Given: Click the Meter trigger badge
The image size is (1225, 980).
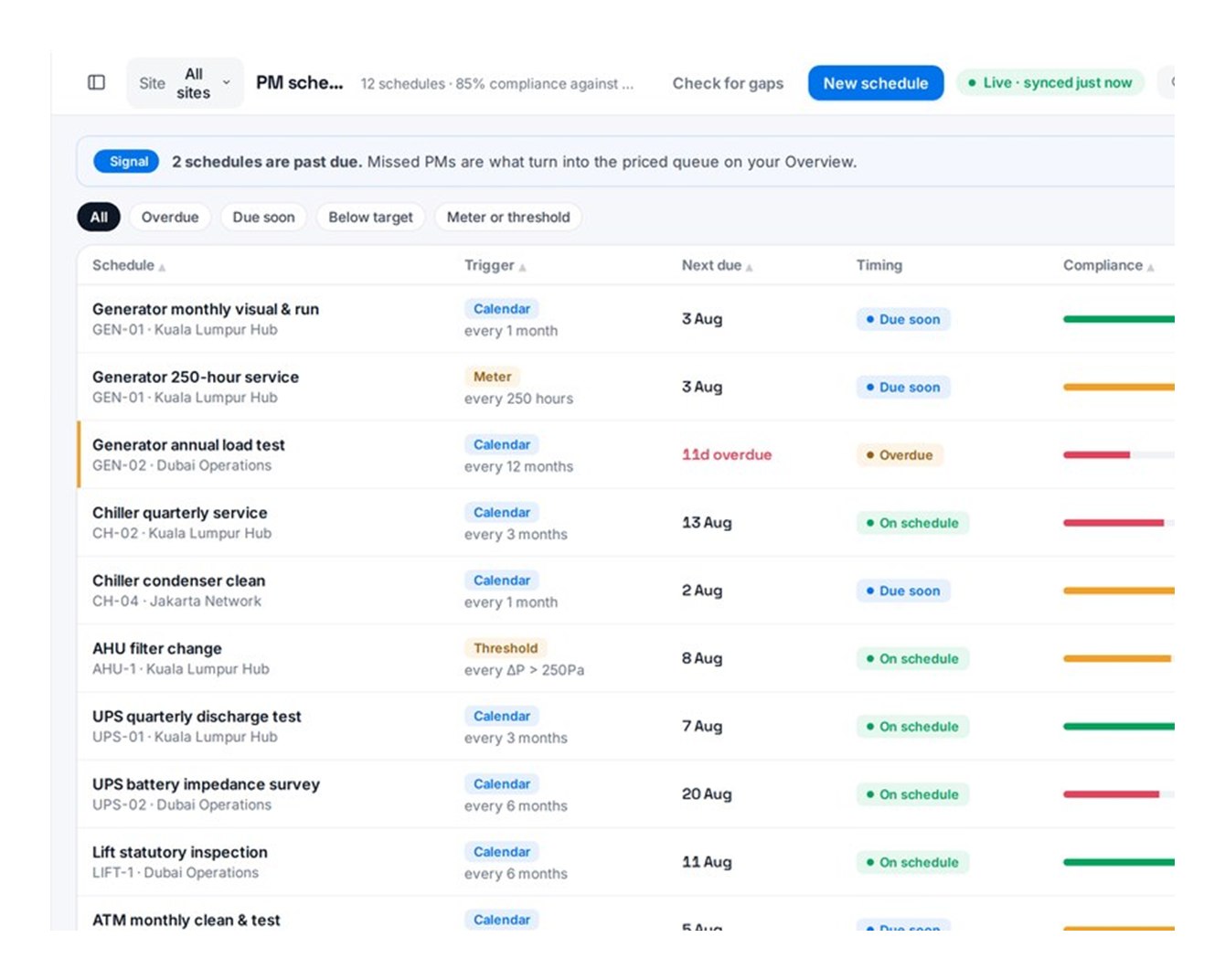Looking at the screenshot, I should pos(492,377).
